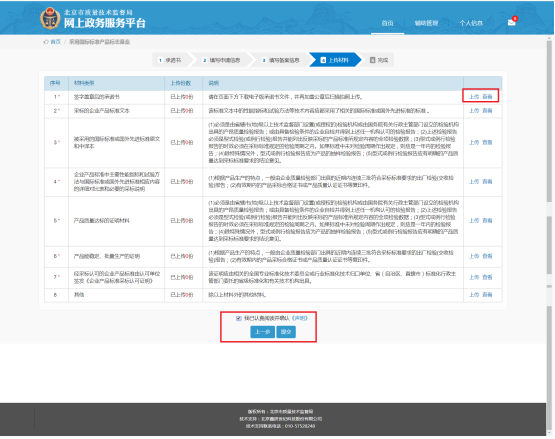Click the government emblem logo in header
Screen dimensions: 555x439
click(50, 18)
